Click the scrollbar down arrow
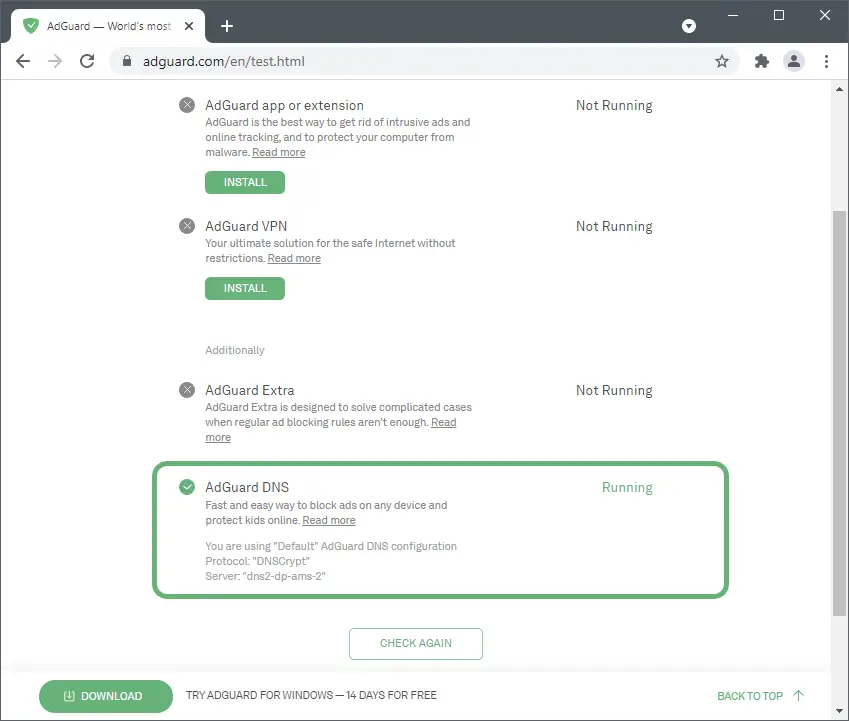This screenshot has width=849, height=721. coord(839,711)
